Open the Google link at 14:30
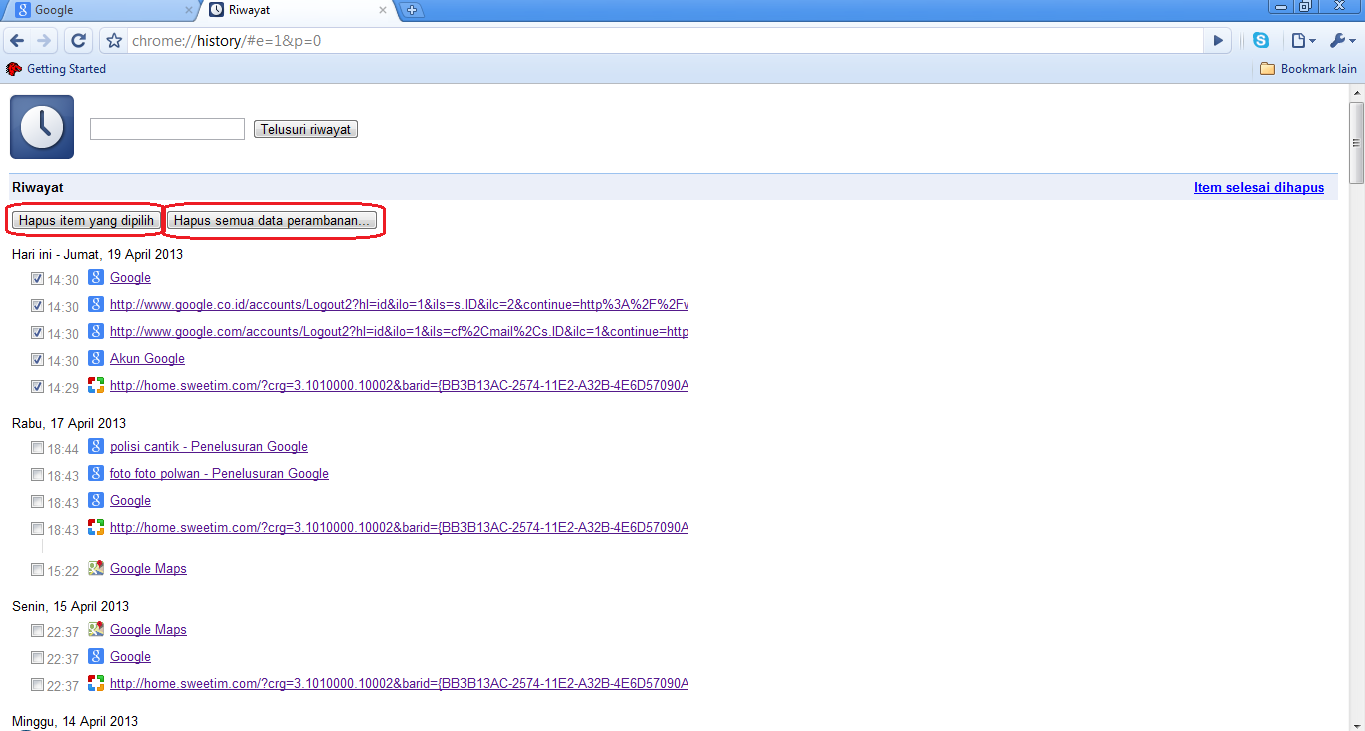This screenshot has width=1365, height=731. 130,277
